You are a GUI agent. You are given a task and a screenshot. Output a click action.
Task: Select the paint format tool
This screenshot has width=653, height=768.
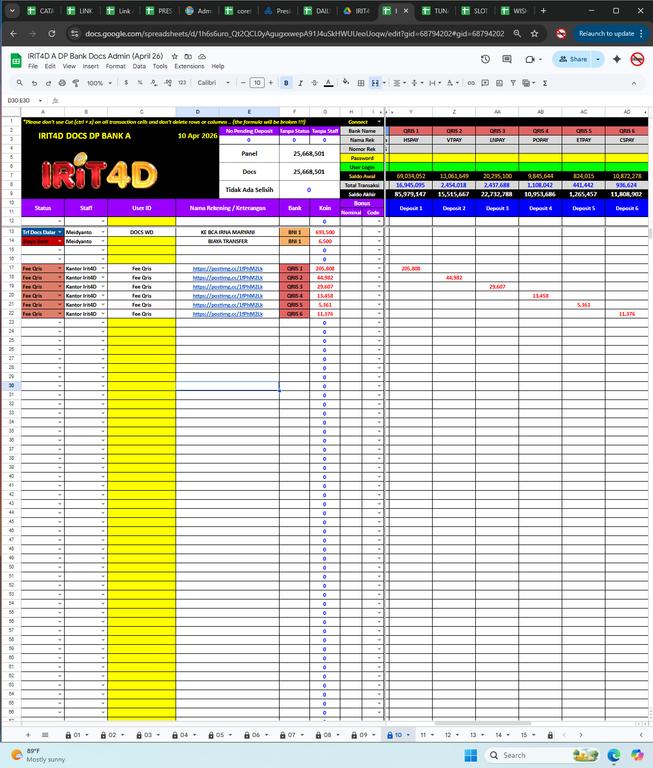click(x=76, y=83)
